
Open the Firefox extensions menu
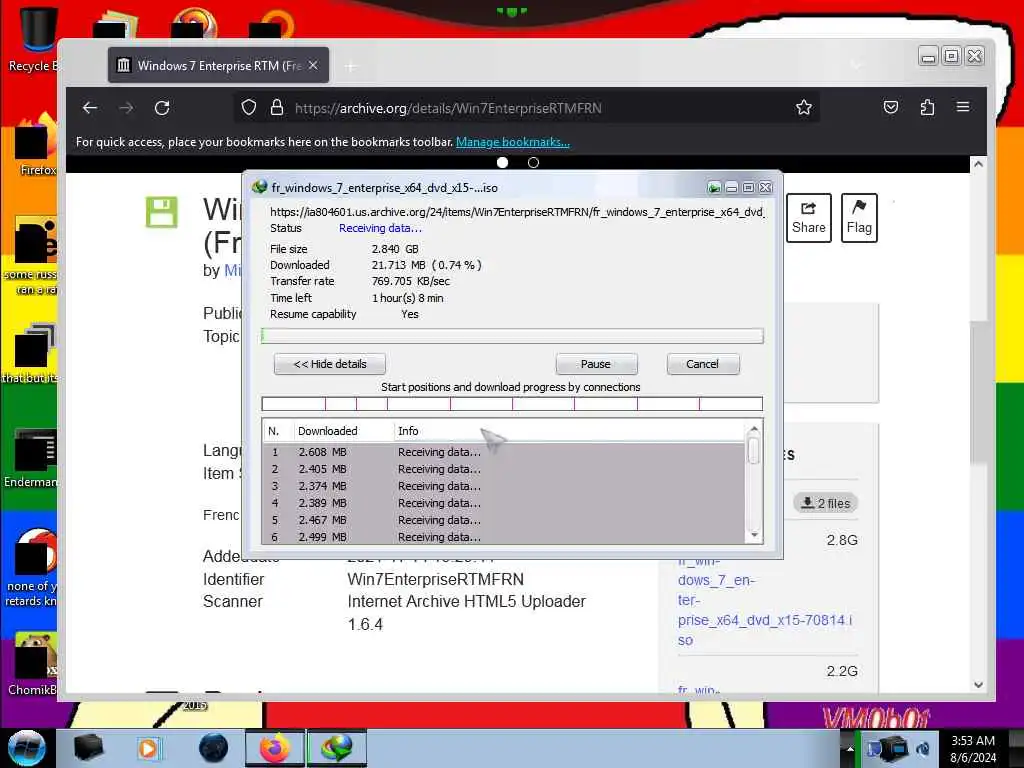pos(927,107)
